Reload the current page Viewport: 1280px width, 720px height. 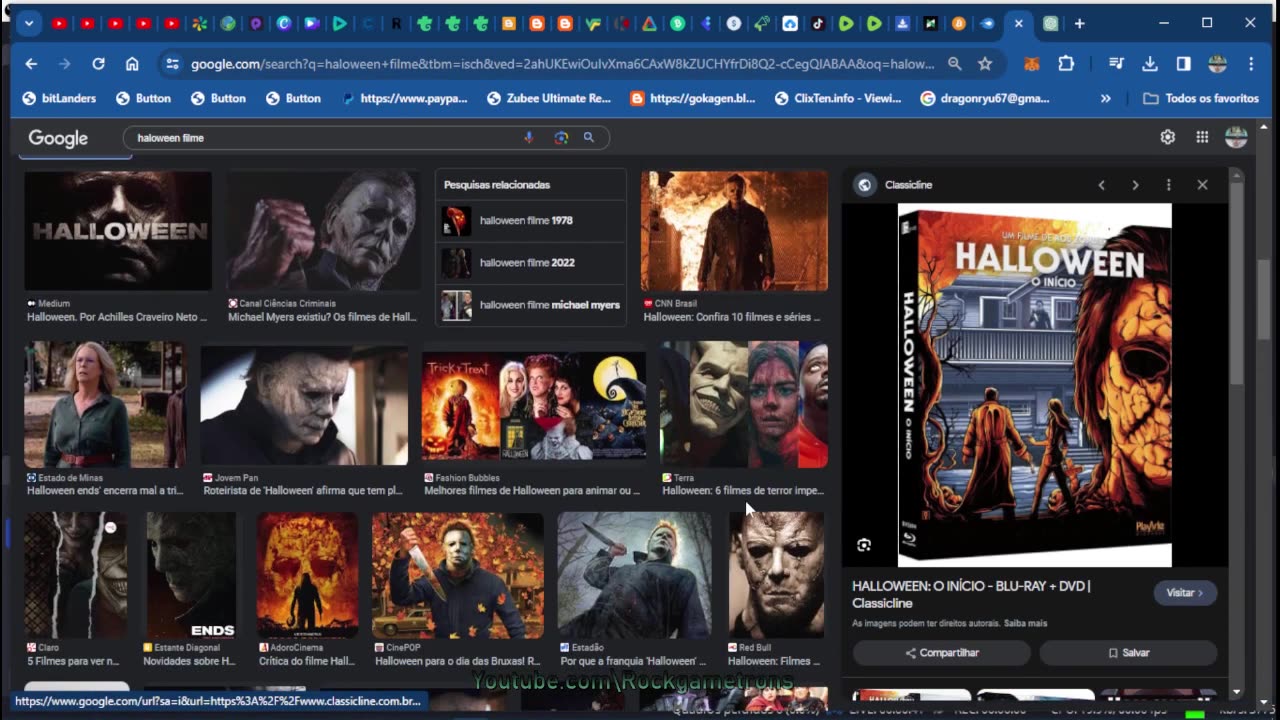tap(98, 64)
